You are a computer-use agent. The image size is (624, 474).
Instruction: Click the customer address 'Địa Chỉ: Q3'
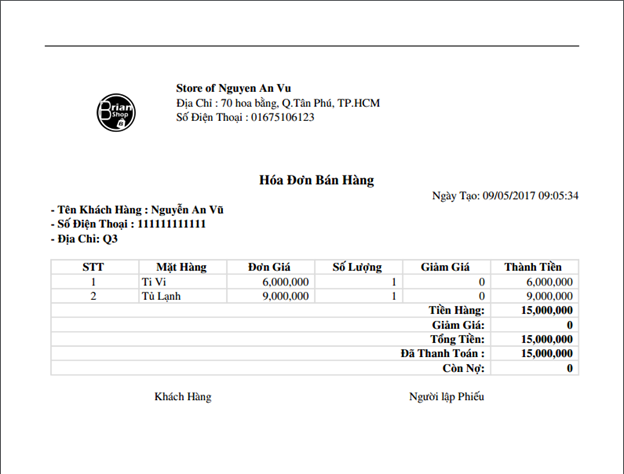84,239
